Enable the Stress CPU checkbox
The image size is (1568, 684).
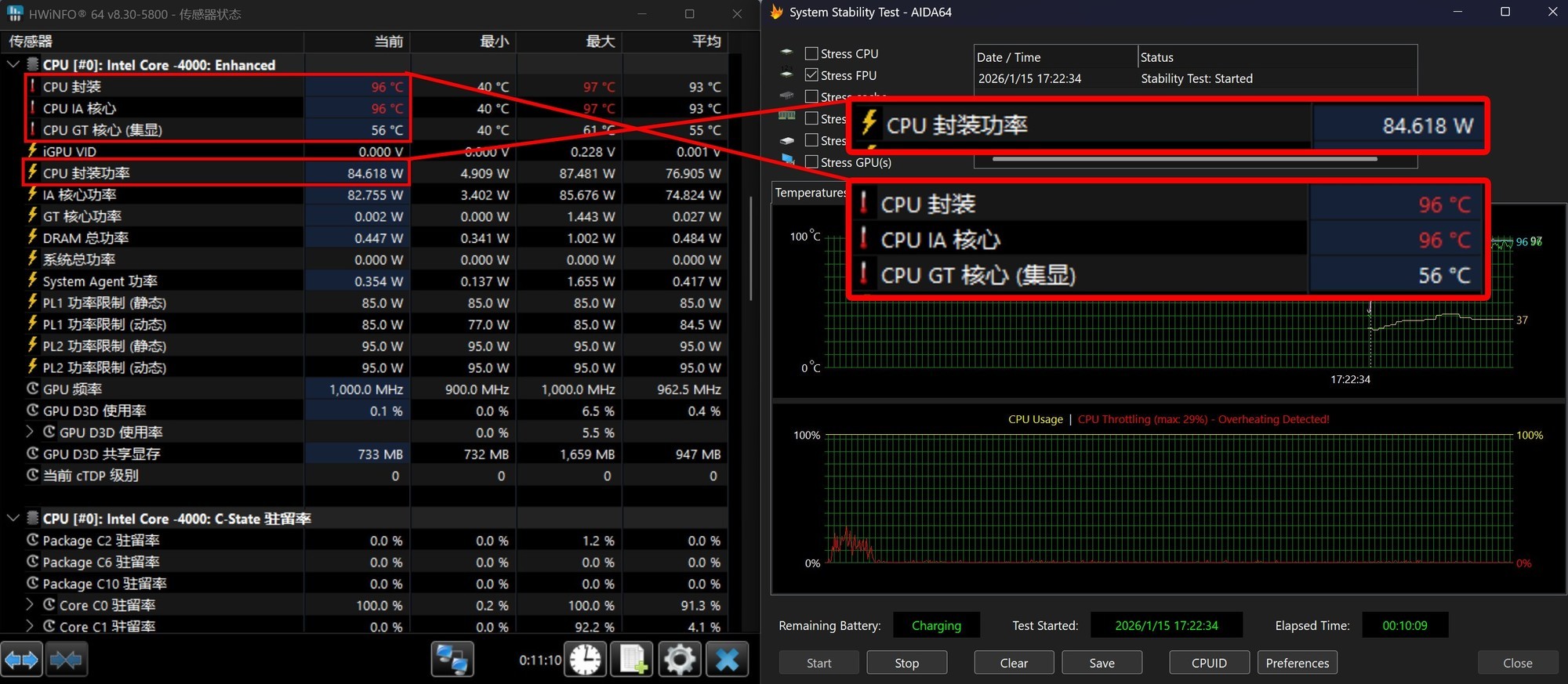pyautogui.click(x=811, y=53)
